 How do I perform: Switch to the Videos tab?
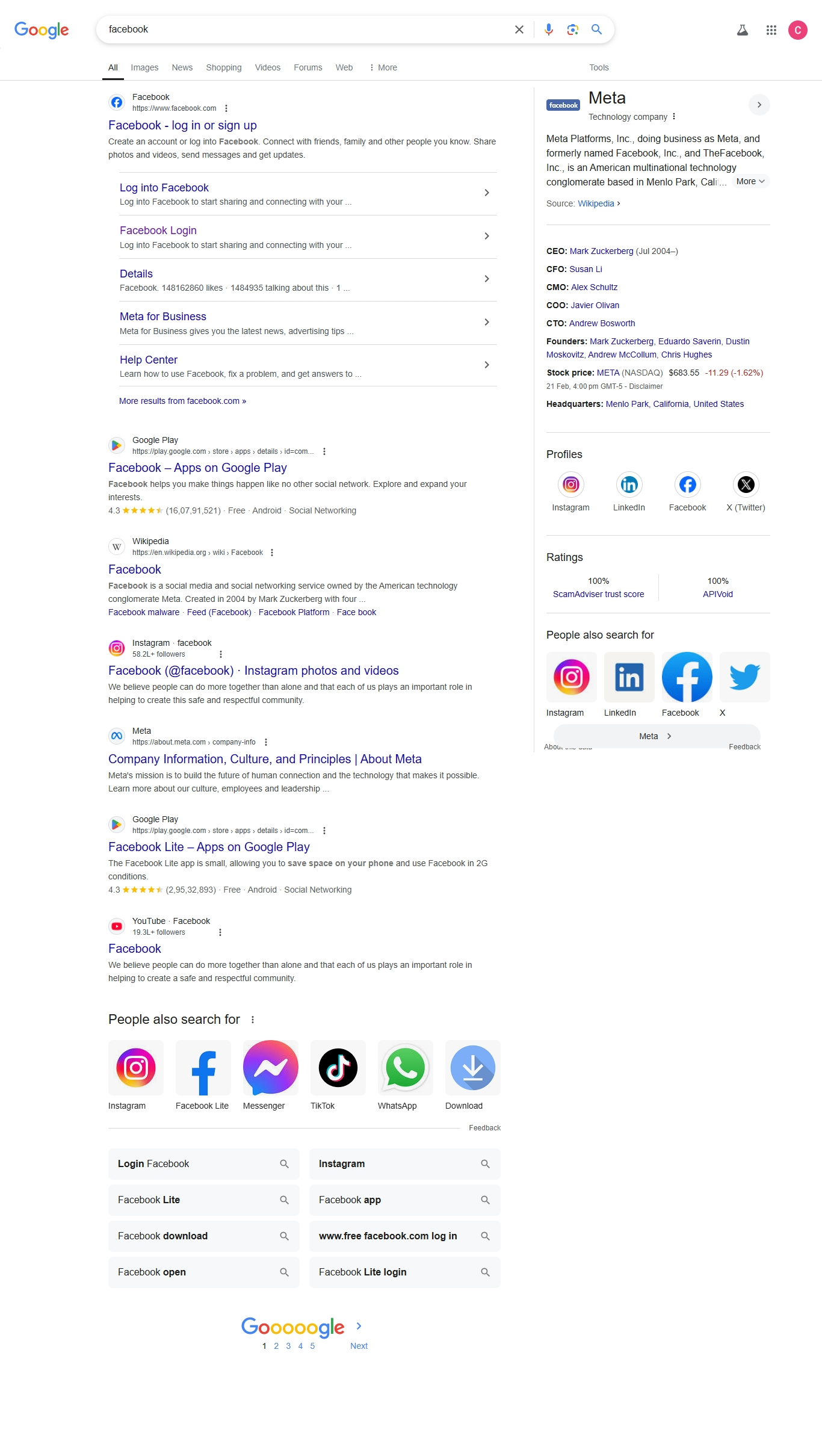point(268,67)
